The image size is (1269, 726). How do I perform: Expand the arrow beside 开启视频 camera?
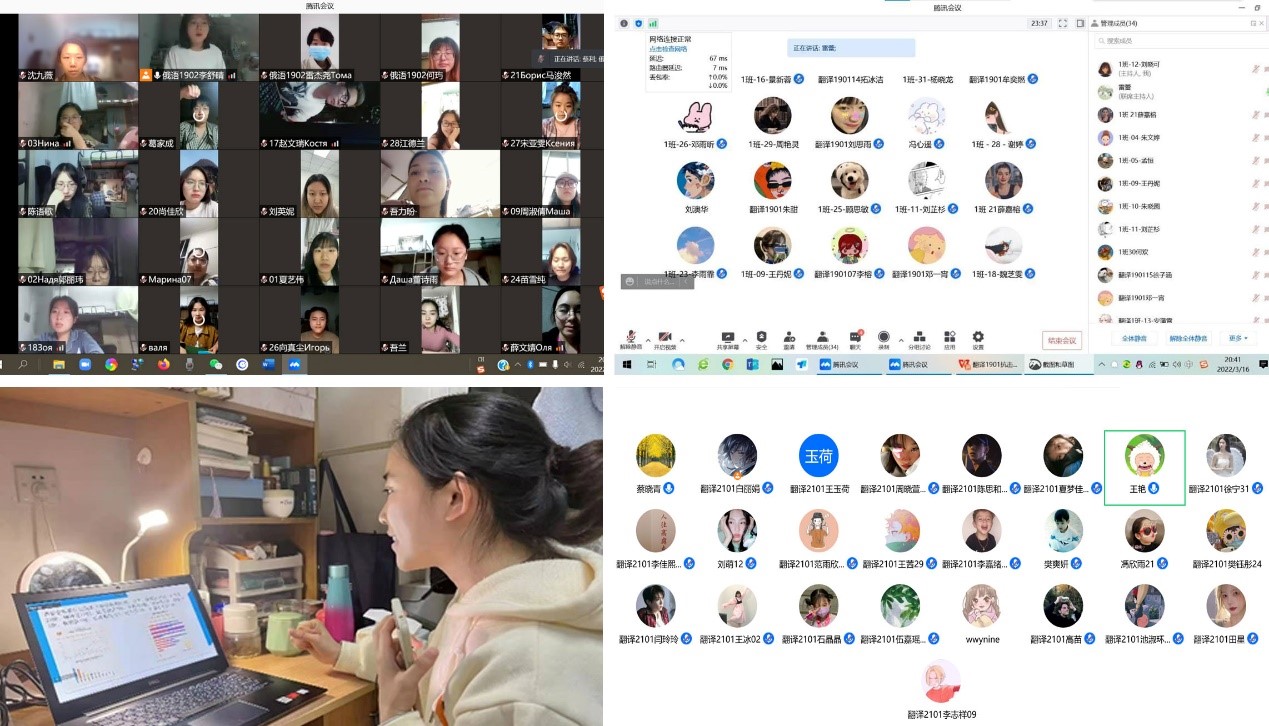[x=683, y=340]
